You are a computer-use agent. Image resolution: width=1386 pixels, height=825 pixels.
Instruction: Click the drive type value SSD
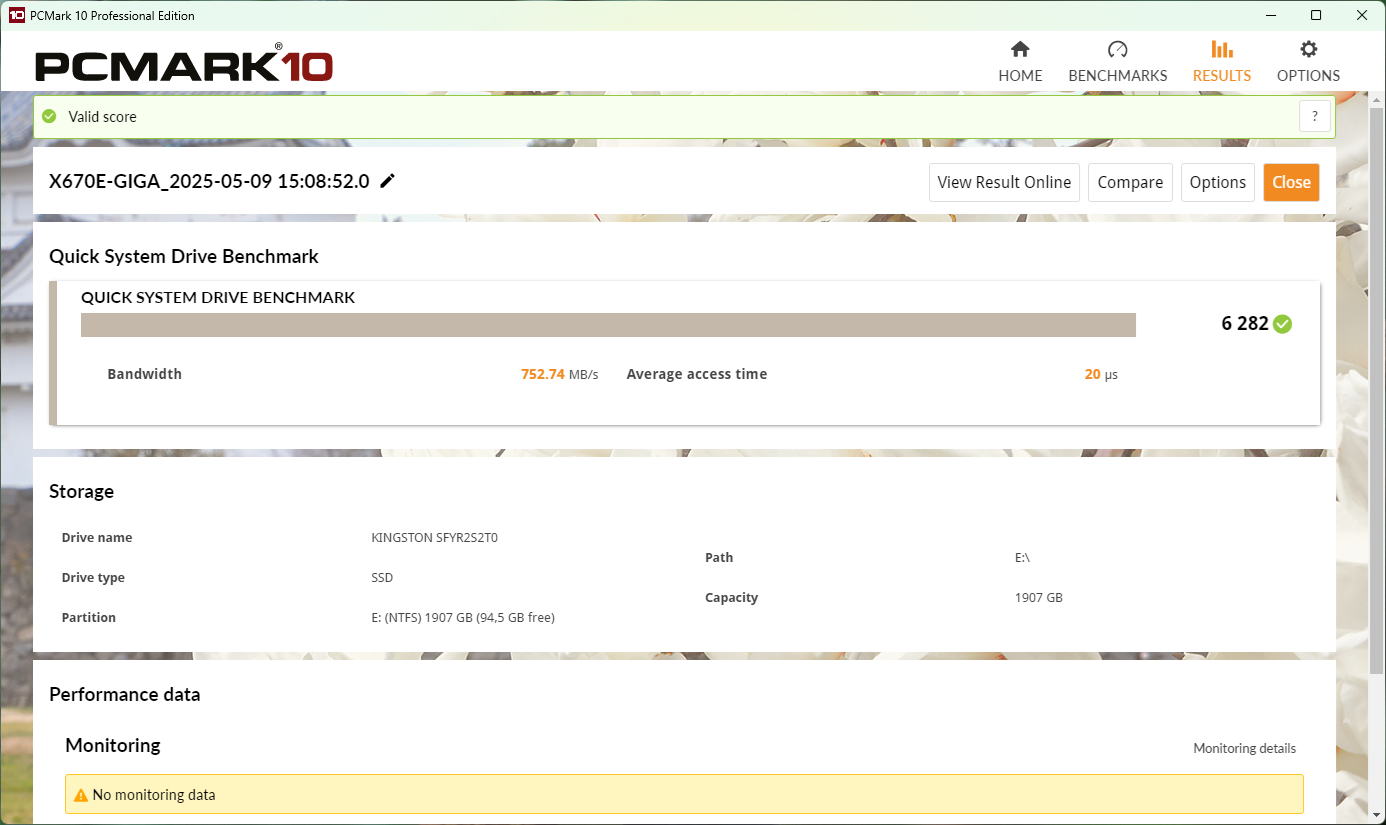click(382, 578)
